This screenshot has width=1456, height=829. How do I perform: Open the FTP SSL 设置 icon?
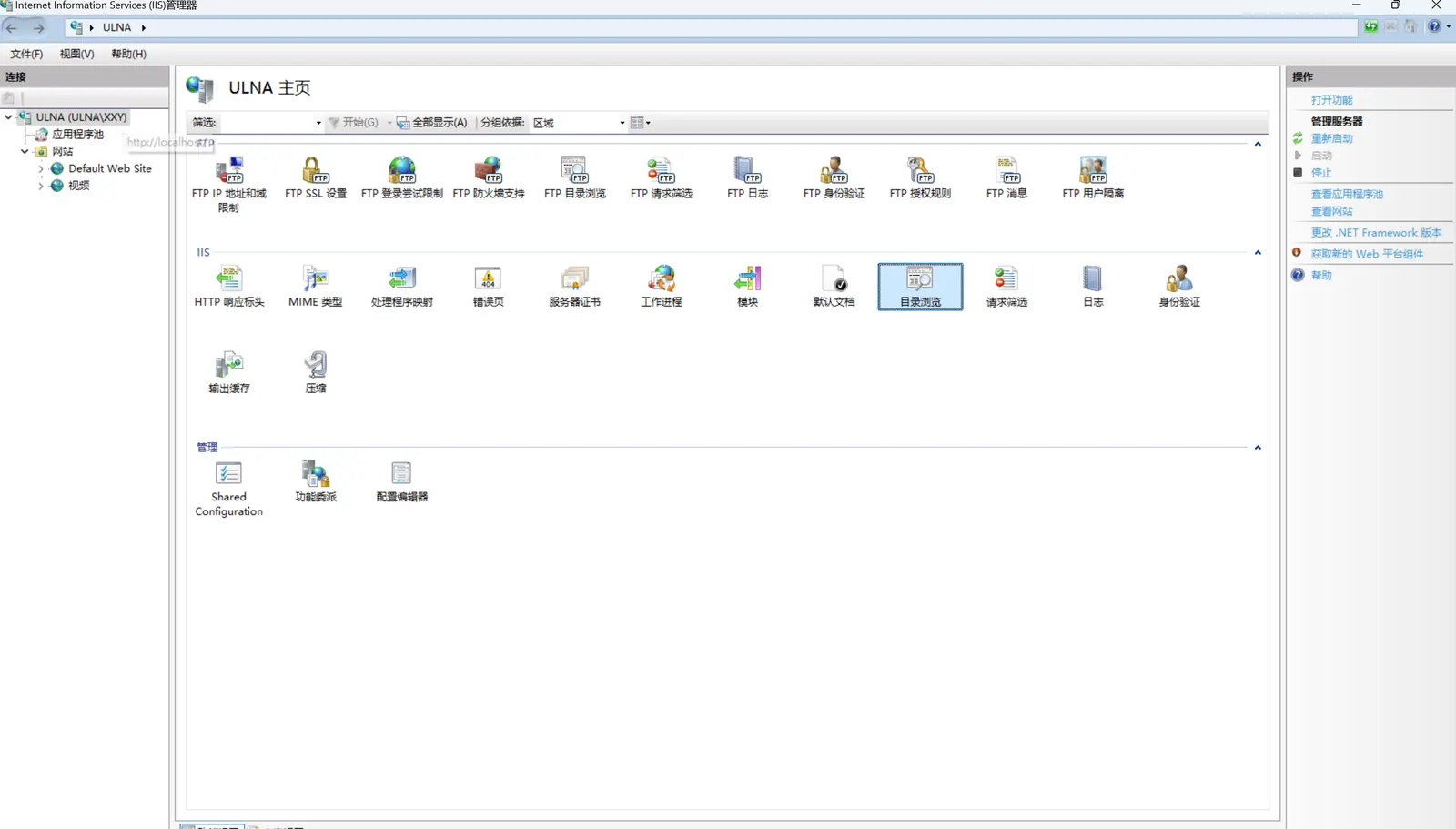pos(315,177)
